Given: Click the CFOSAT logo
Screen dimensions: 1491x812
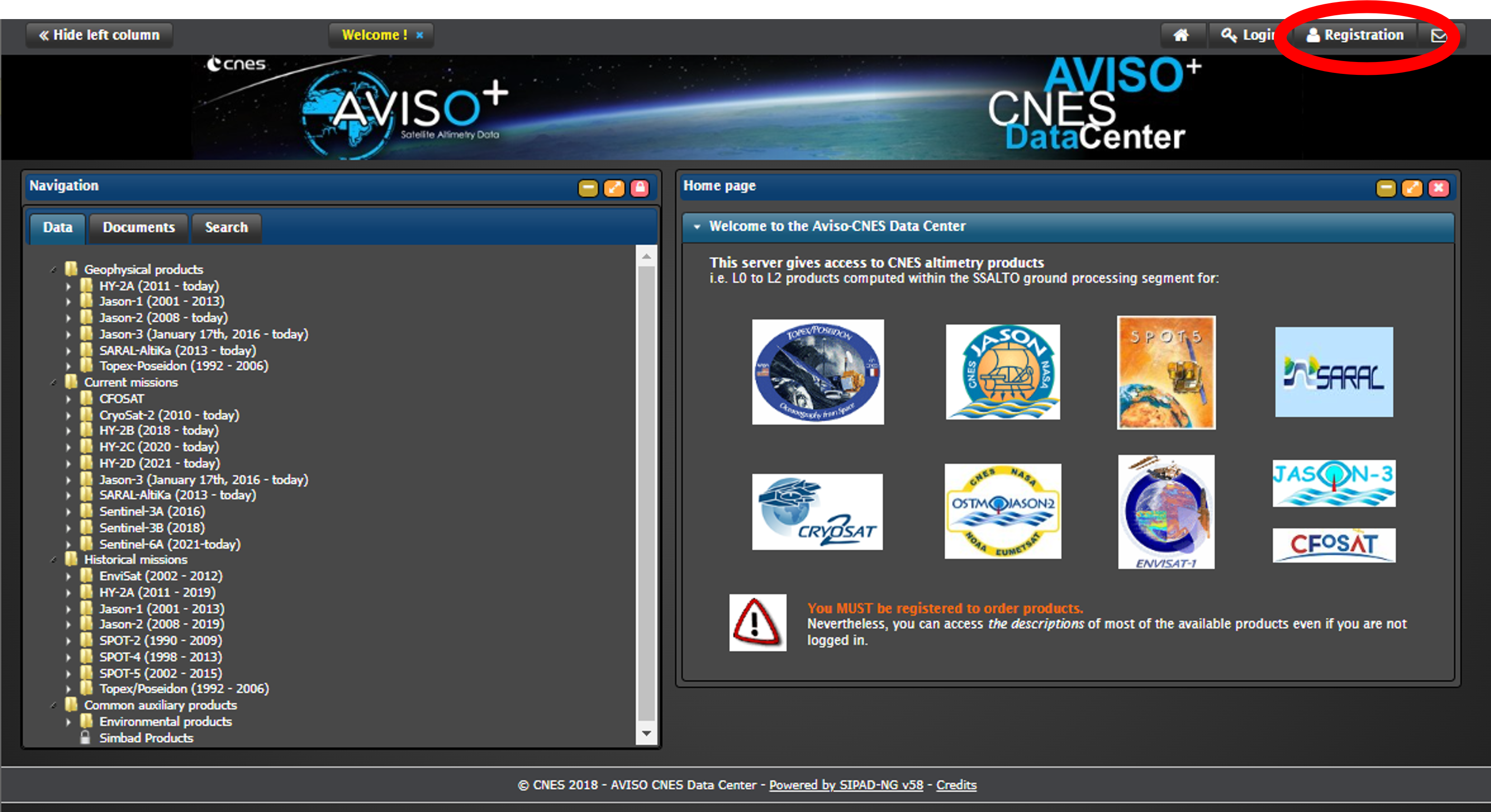Looking at the screenshot, I should coord(1334,545).
